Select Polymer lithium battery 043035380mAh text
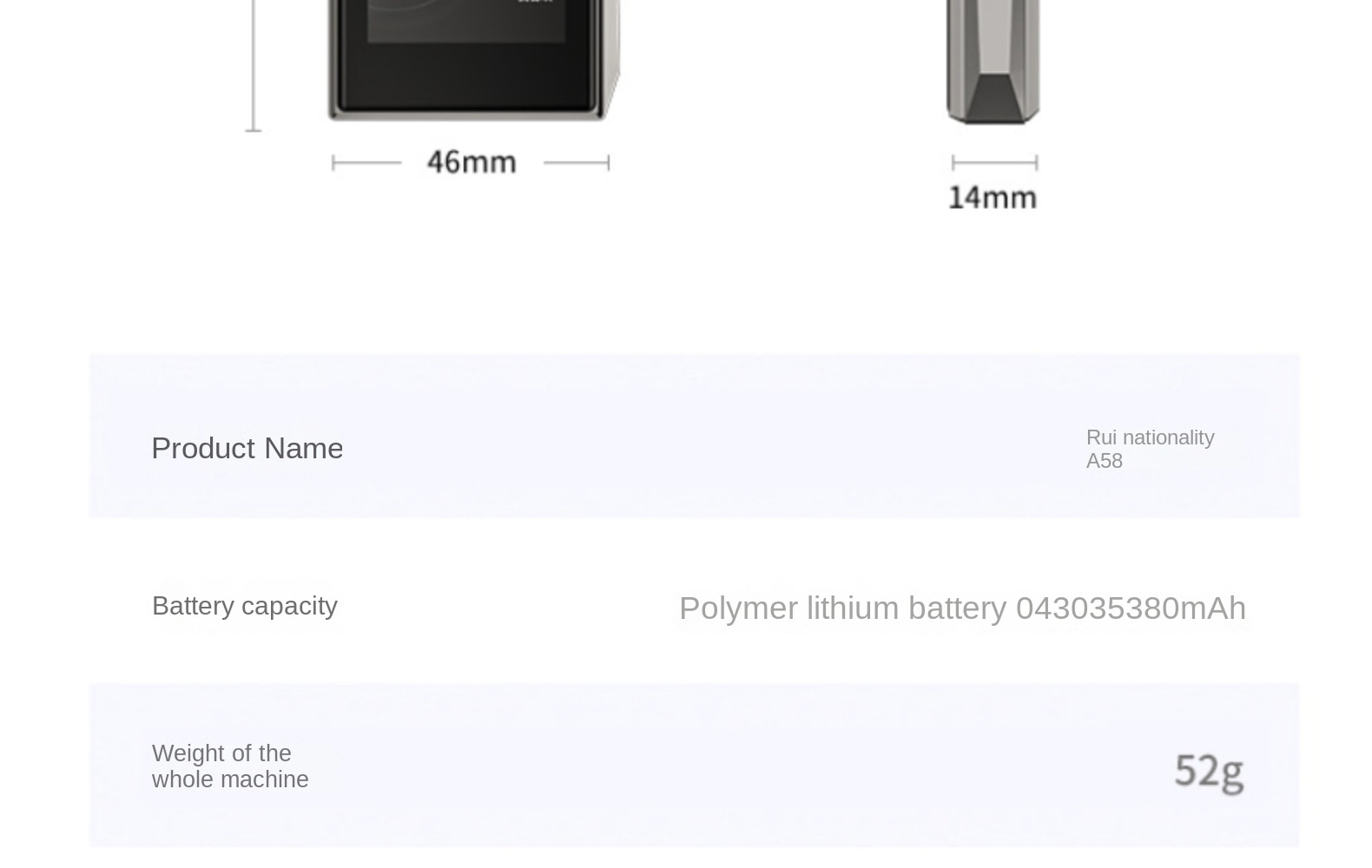This screenshot has width=1372, height=868. (x=962, y=608)
